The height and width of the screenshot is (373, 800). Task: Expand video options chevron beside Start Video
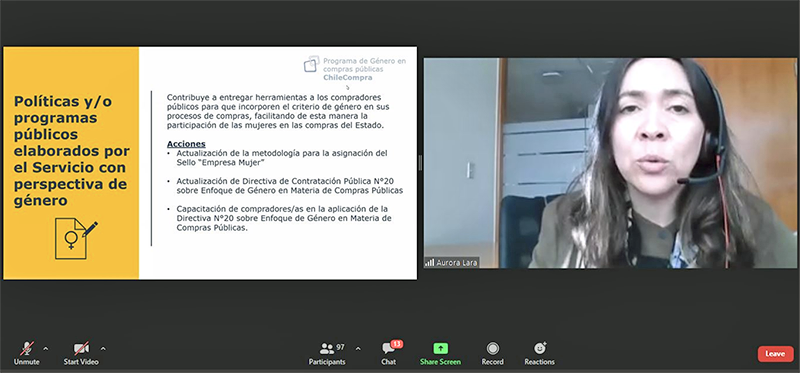pos(103,349)
